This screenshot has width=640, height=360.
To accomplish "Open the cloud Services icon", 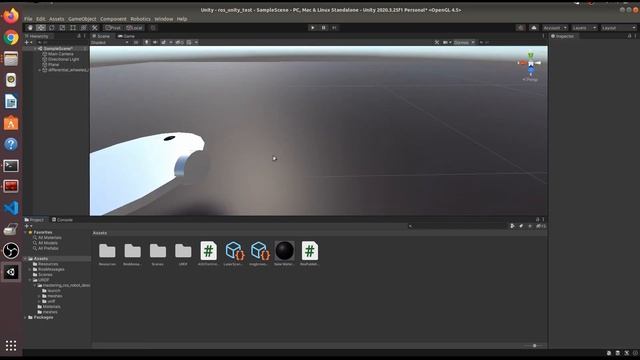I will [x=533, y=28].
